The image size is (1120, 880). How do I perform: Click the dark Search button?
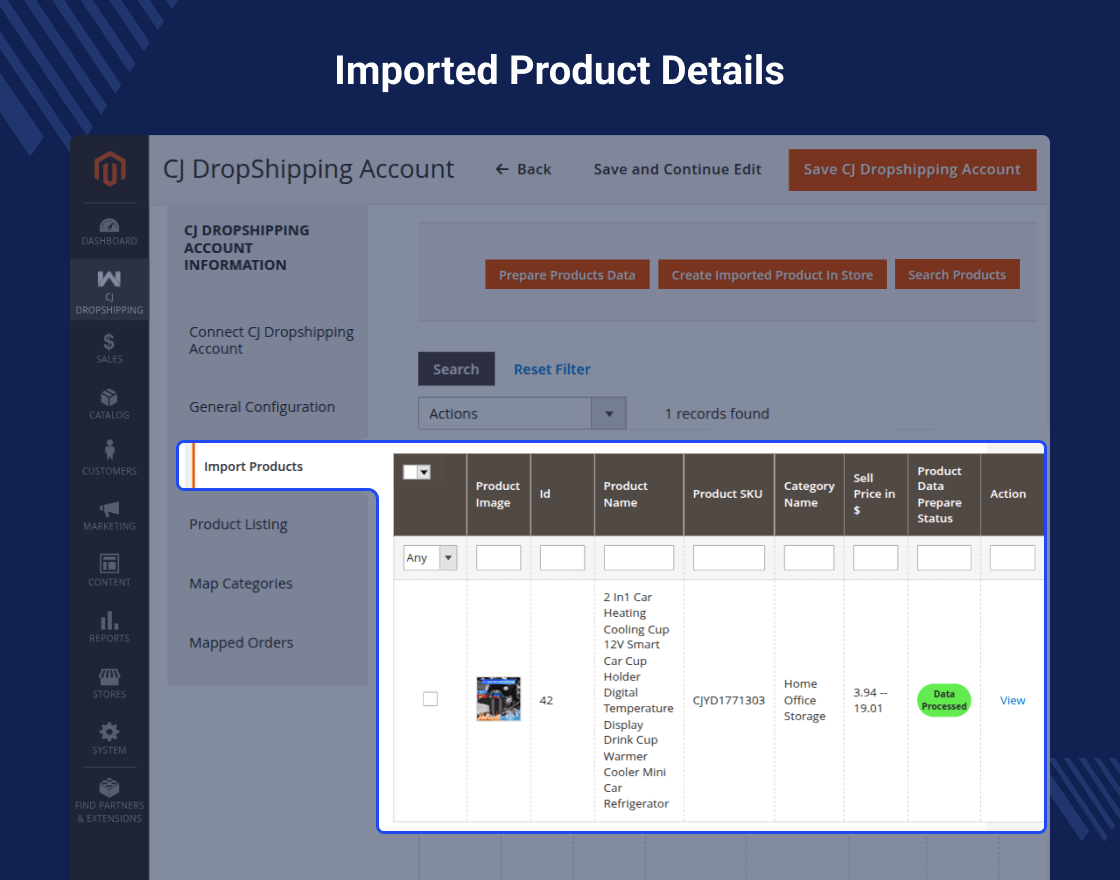pyautogui.click(x=456, y=369)
